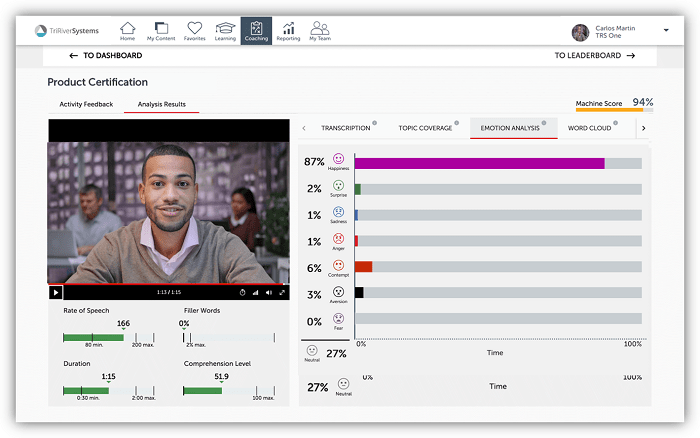Select the Analysis Results tab

tap(162, 104)
